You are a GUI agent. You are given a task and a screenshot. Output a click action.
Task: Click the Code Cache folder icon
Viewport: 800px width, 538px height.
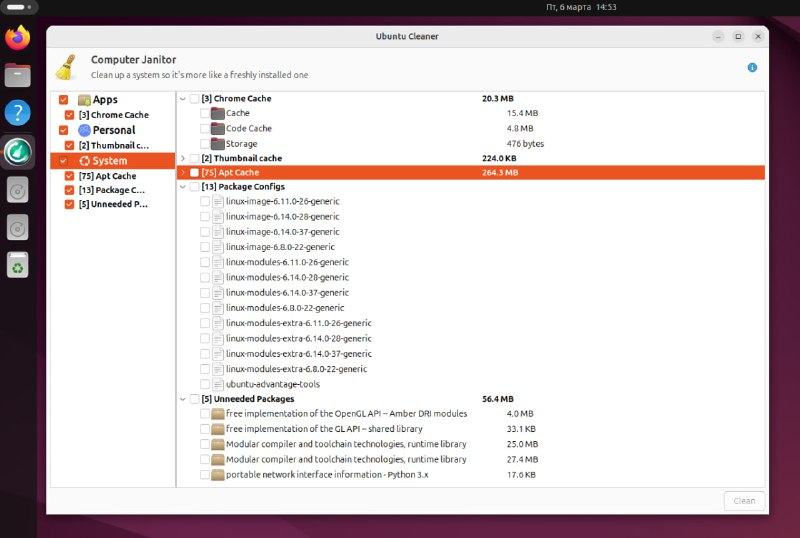coord(218,128)
